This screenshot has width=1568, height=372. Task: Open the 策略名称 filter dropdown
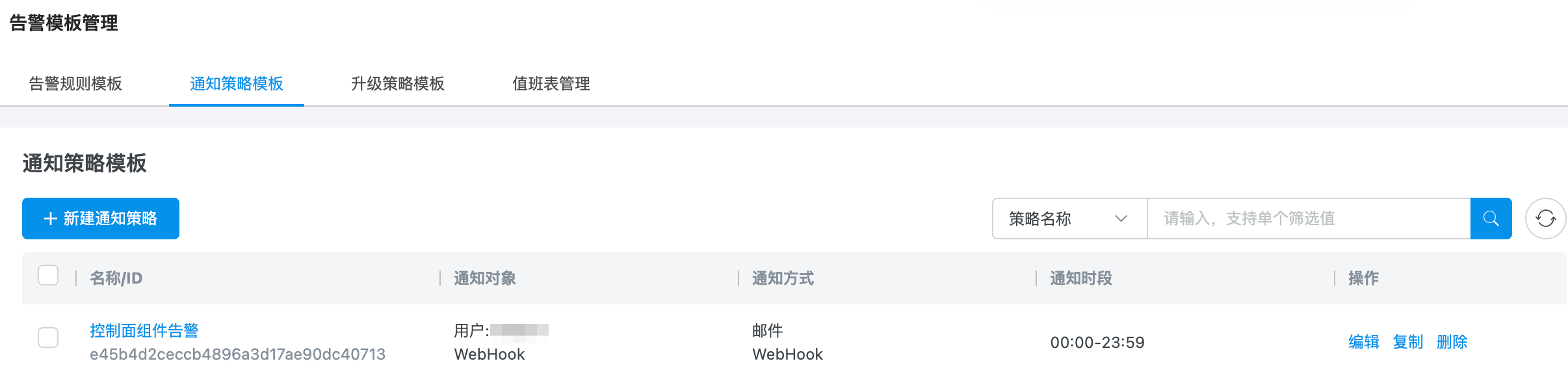coord(1069,219)
